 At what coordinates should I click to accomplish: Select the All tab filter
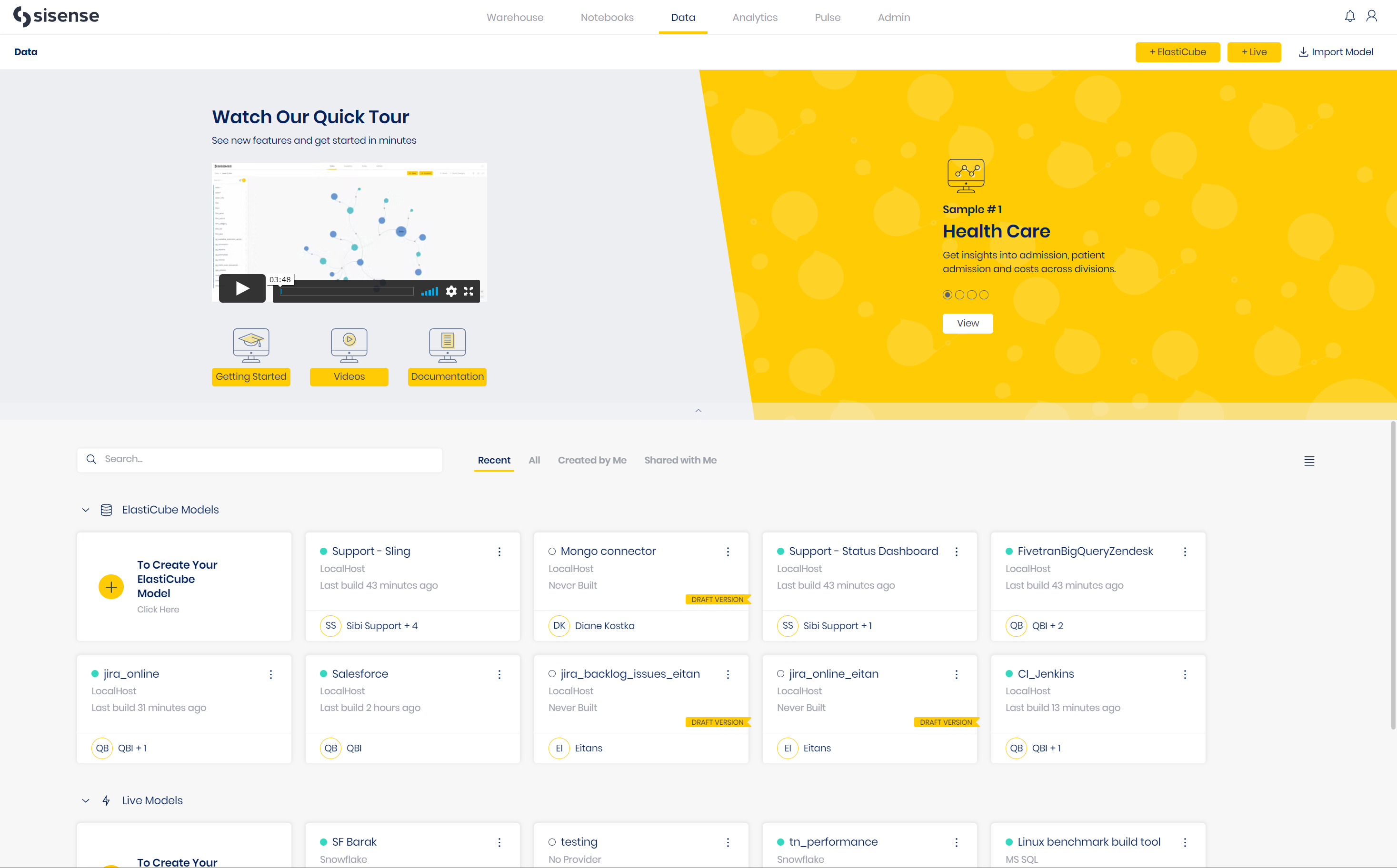[x=534, y=459]
